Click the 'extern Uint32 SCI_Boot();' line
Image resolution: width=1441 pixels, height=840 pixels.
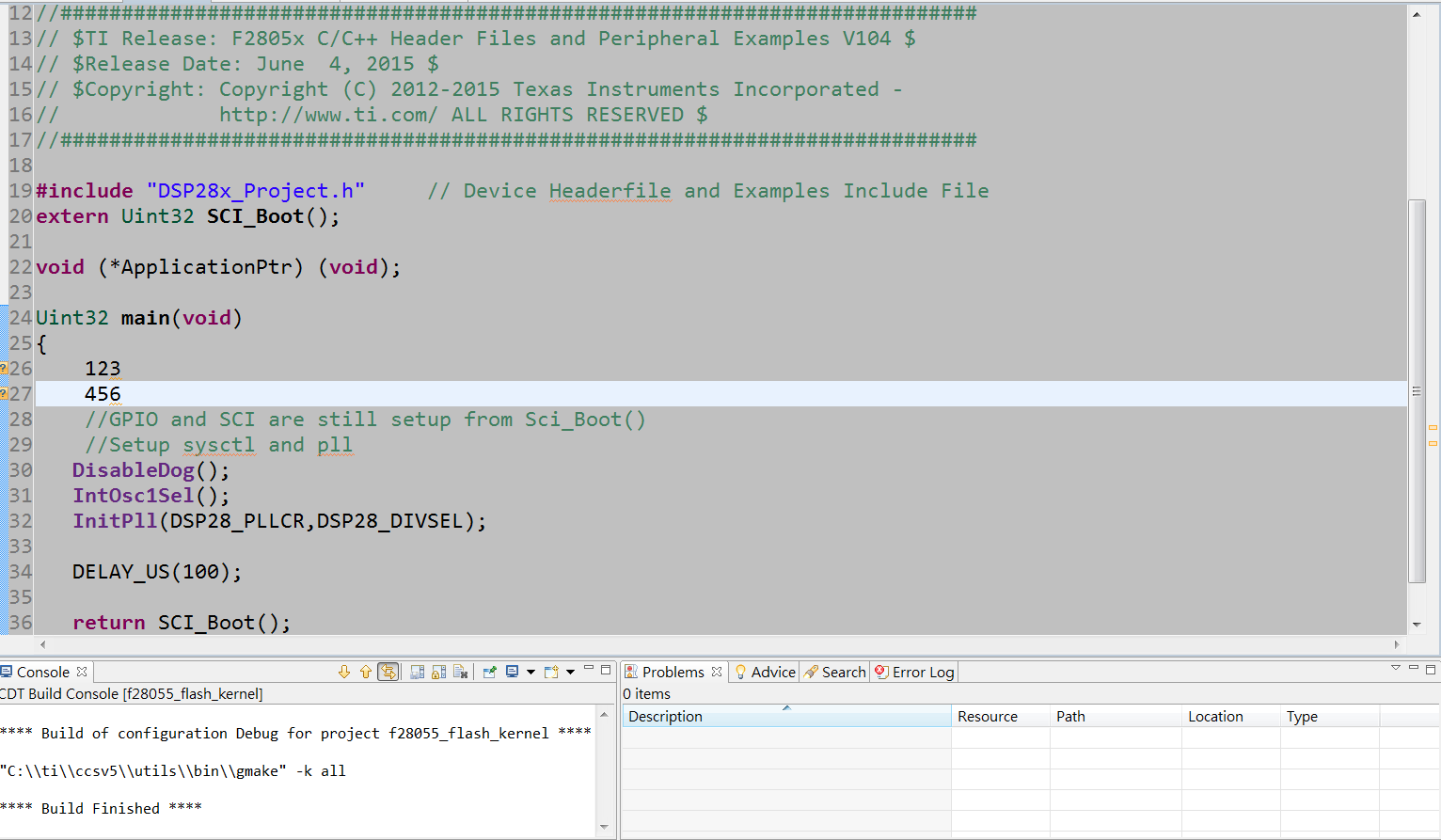(x=188, y=216)
